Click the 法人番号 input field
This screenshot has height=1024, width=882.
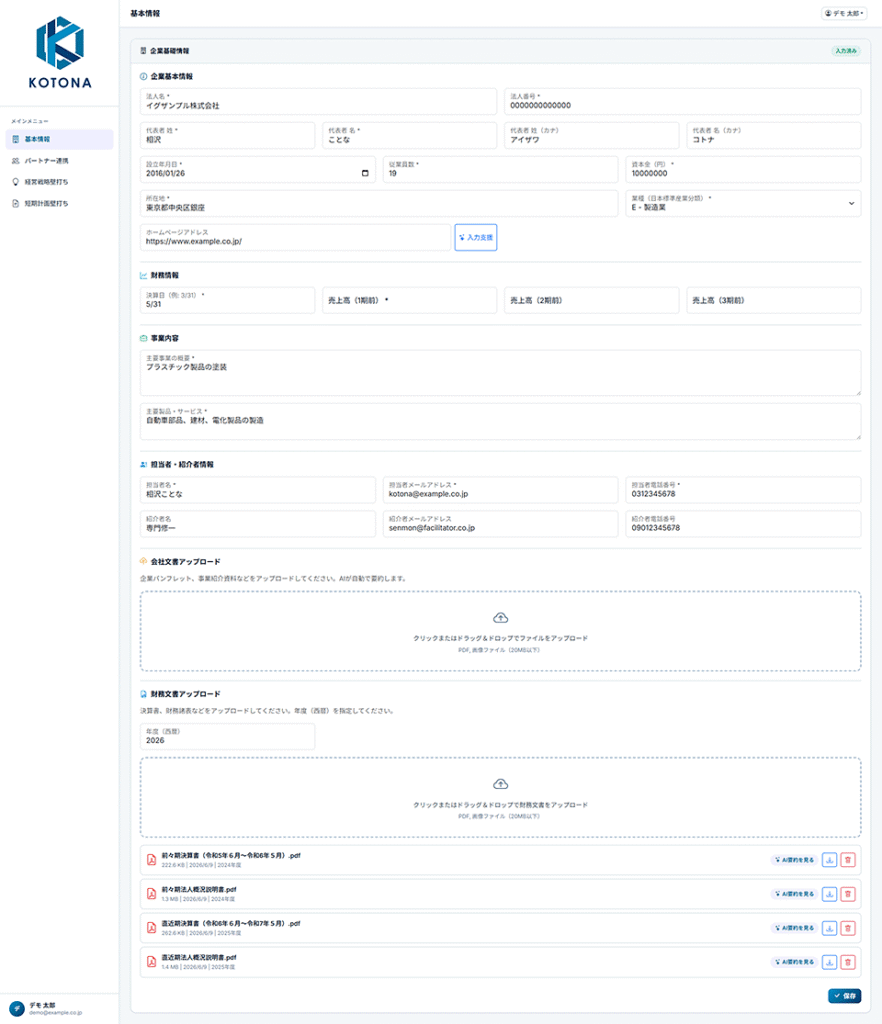tap(682, 101)
